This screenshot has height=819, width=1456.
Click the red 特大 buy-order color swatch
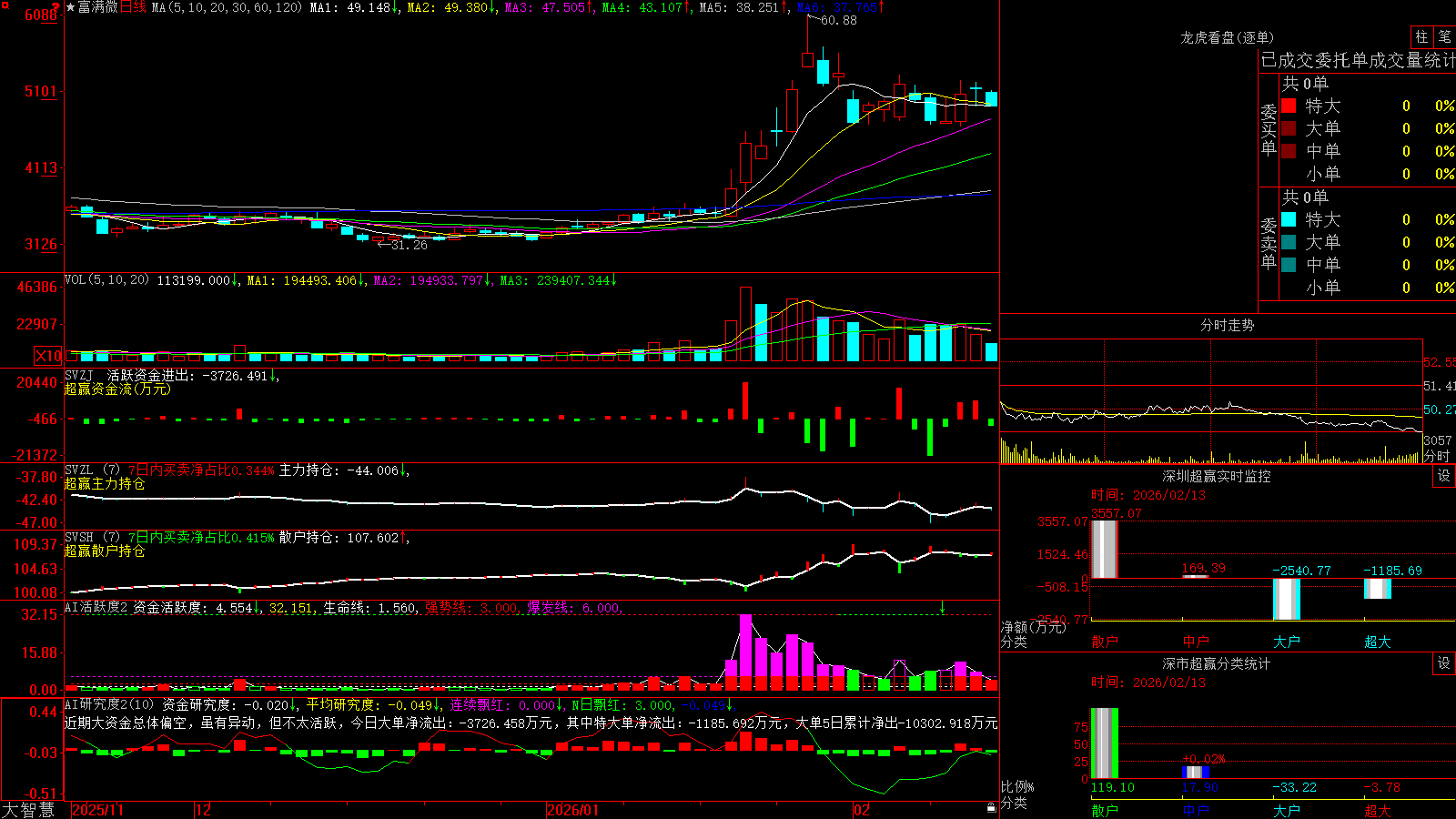click(1289, 106)
